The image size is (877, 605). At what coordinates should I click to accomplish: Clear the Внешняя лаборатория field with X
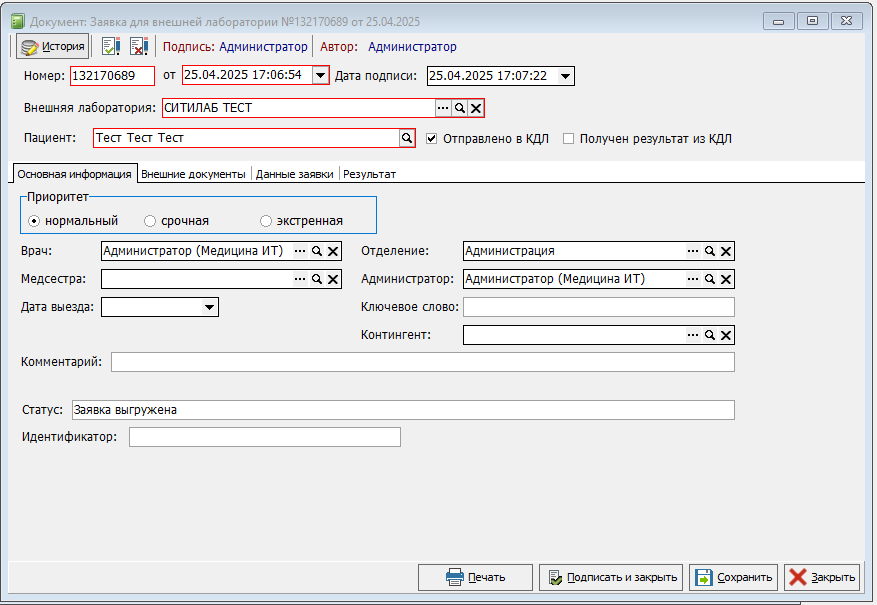click(476, 108)
